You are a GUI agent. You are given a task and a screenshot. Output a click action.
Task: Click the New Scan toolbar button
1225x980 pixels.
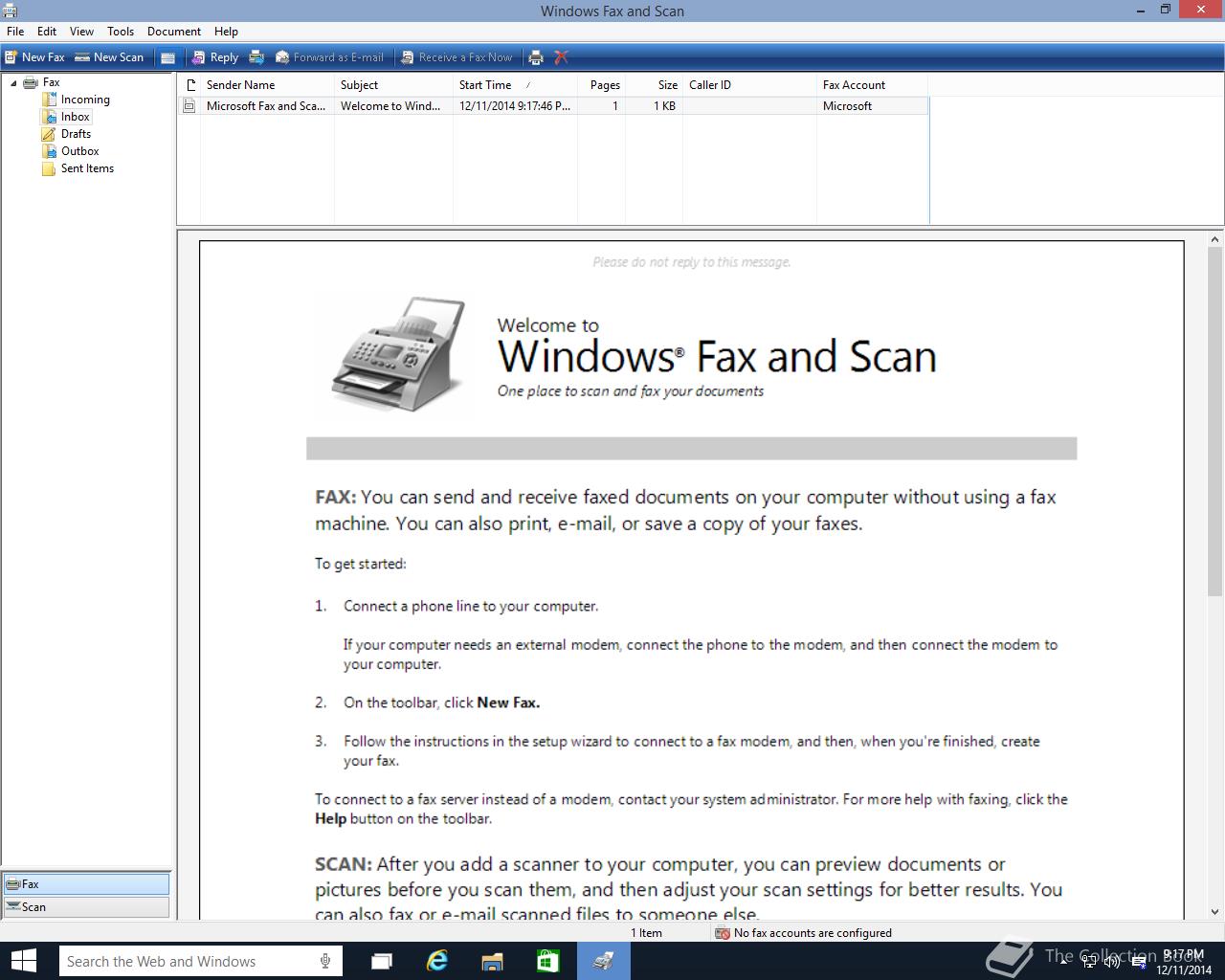point(109,57)
